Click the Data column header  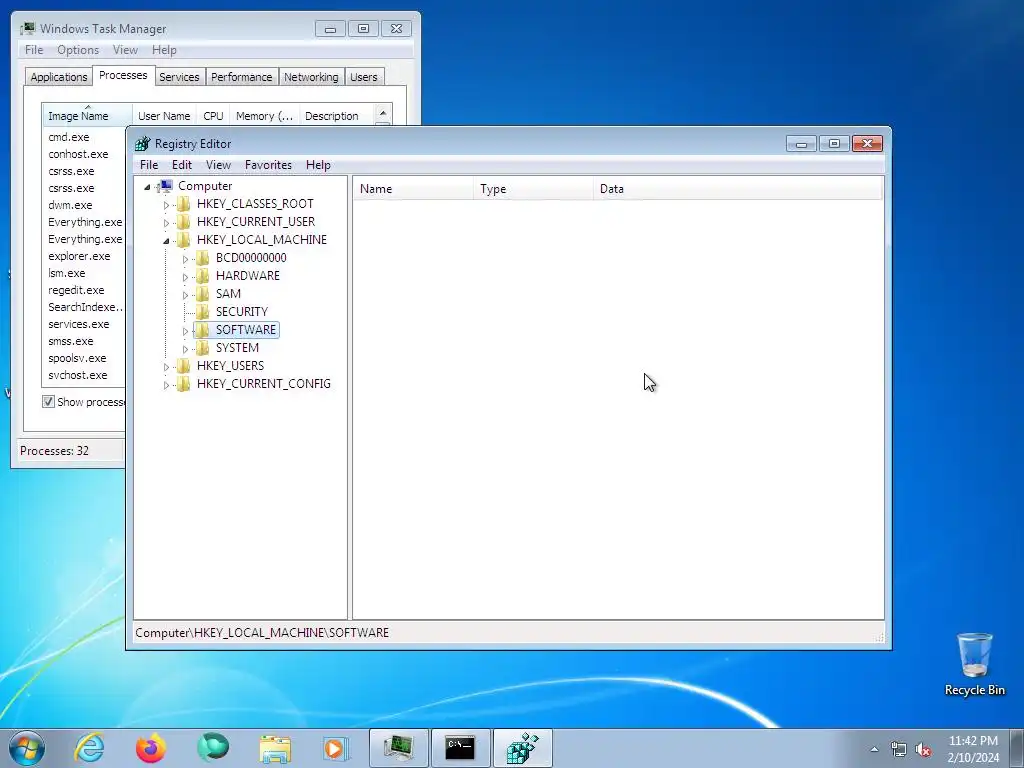[738, 189]
